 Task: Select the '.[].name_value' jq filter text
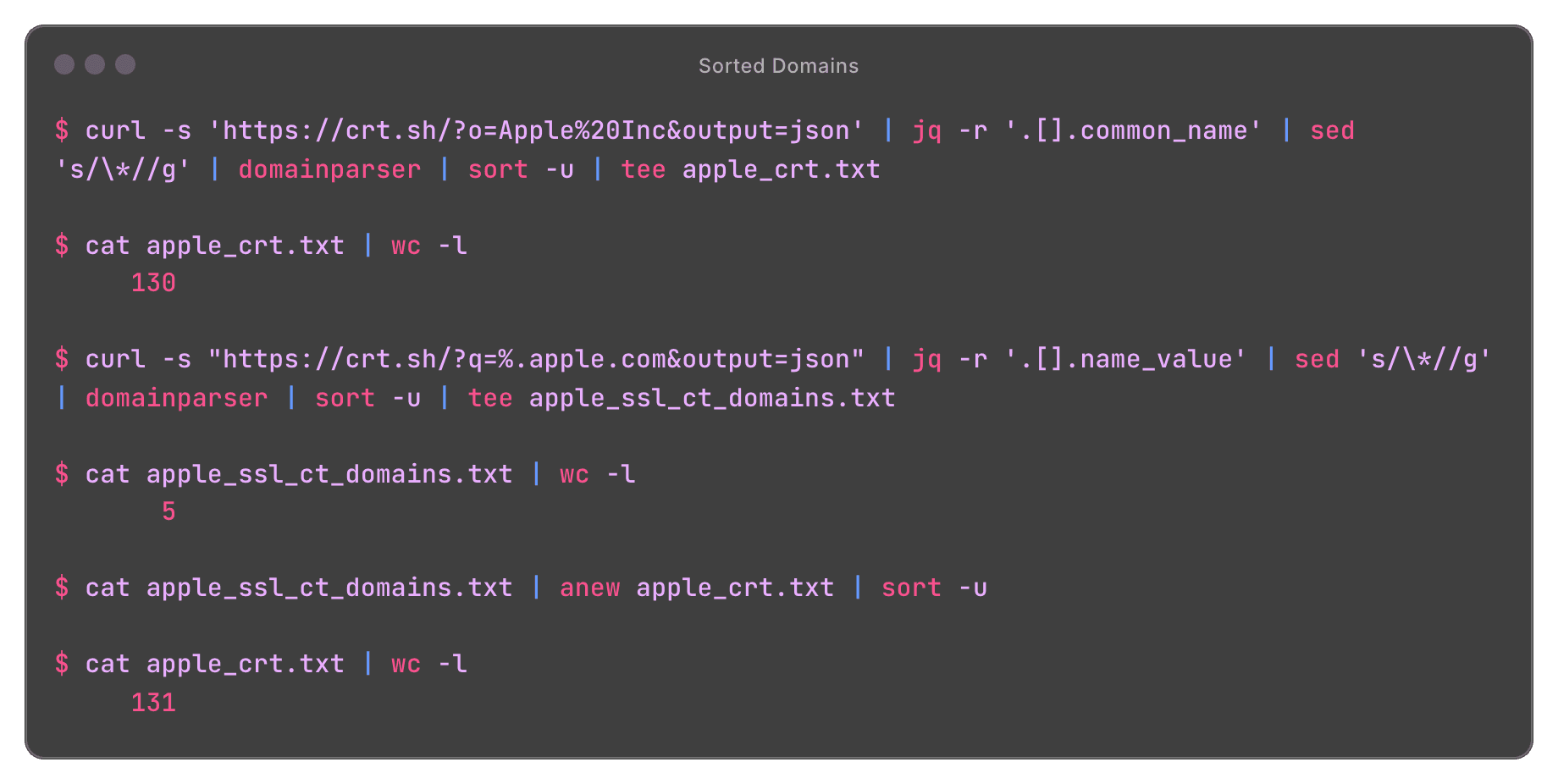[x=1125, y=359]
